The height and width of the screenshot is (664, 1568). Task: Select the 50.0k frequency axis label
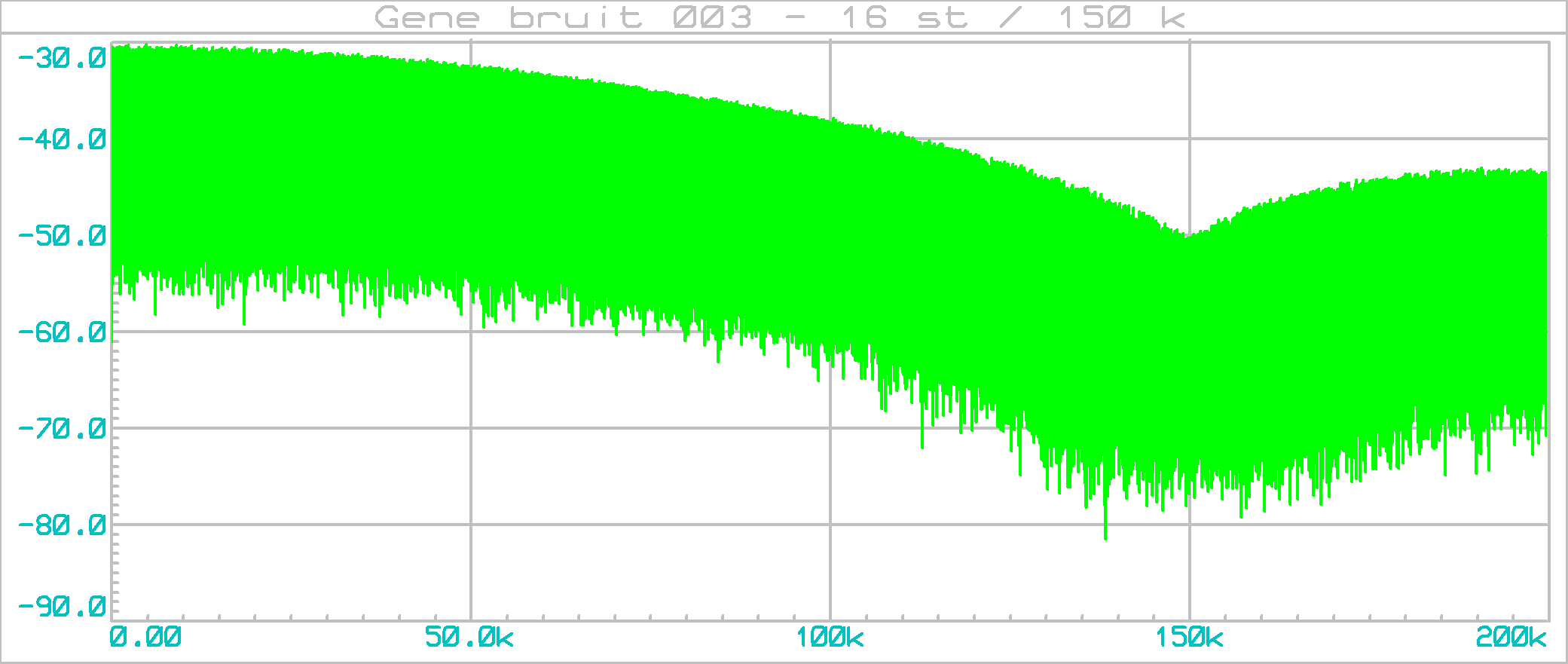click(469, 638)
